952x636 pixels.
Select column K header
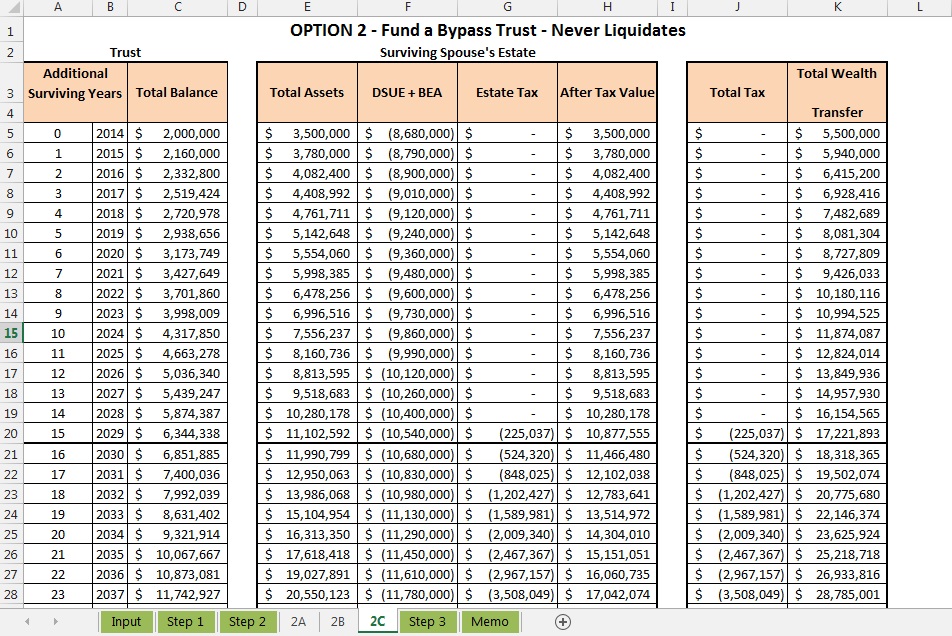[x=837, y=8]
